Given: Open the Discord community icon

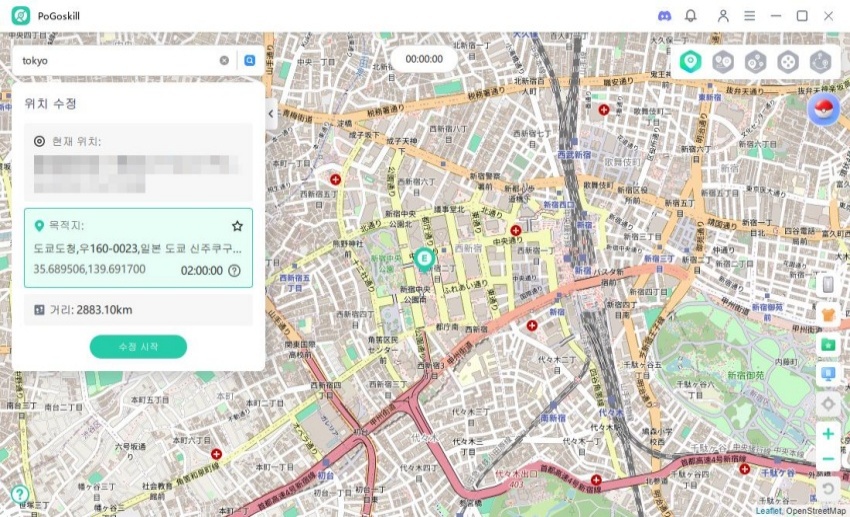Looking at the screenshot, I should point(664,16).
